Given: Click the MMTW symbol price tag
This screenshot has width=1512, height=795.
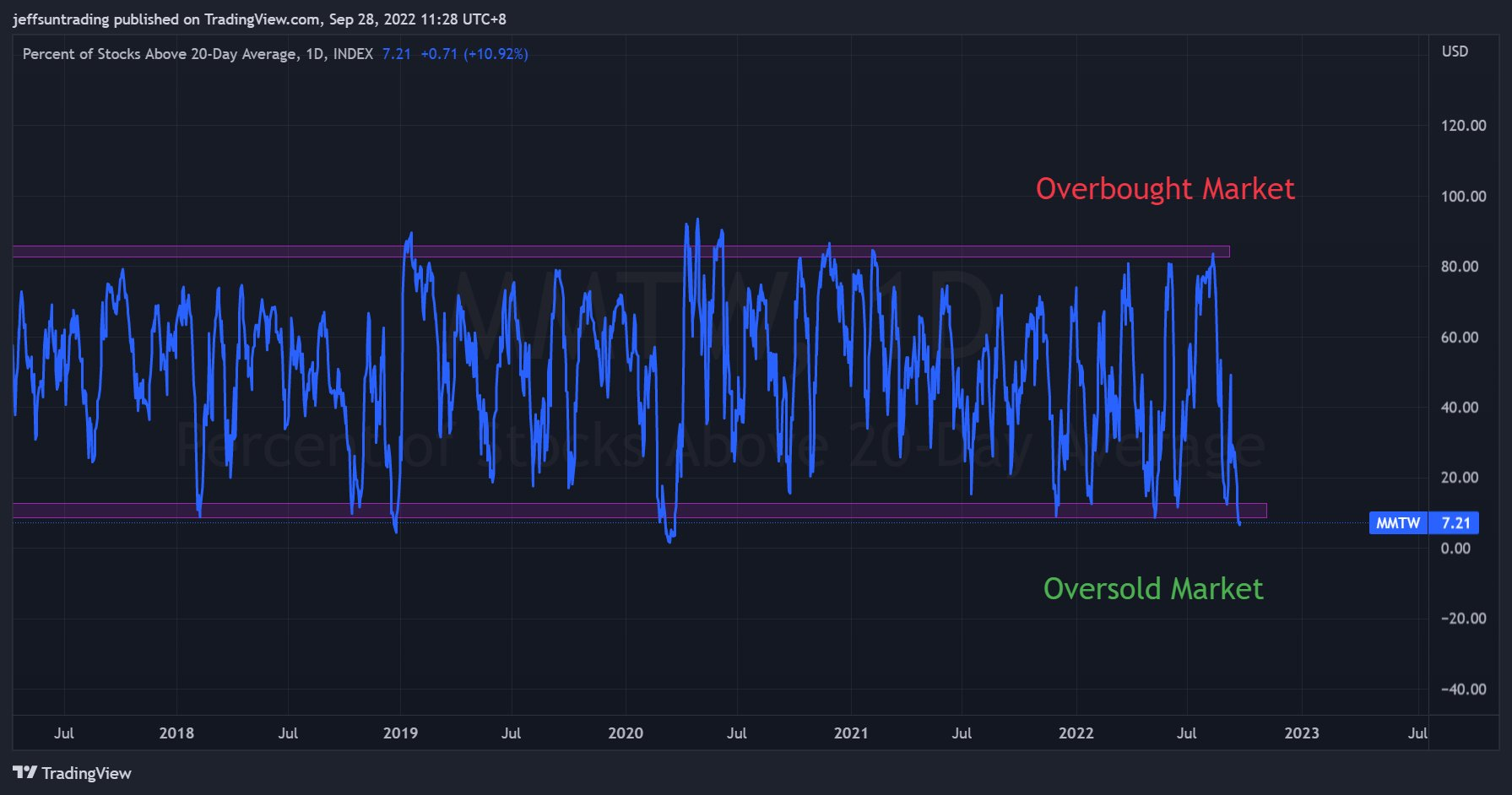Looking at the screenshot, I should pos(1397,523).
